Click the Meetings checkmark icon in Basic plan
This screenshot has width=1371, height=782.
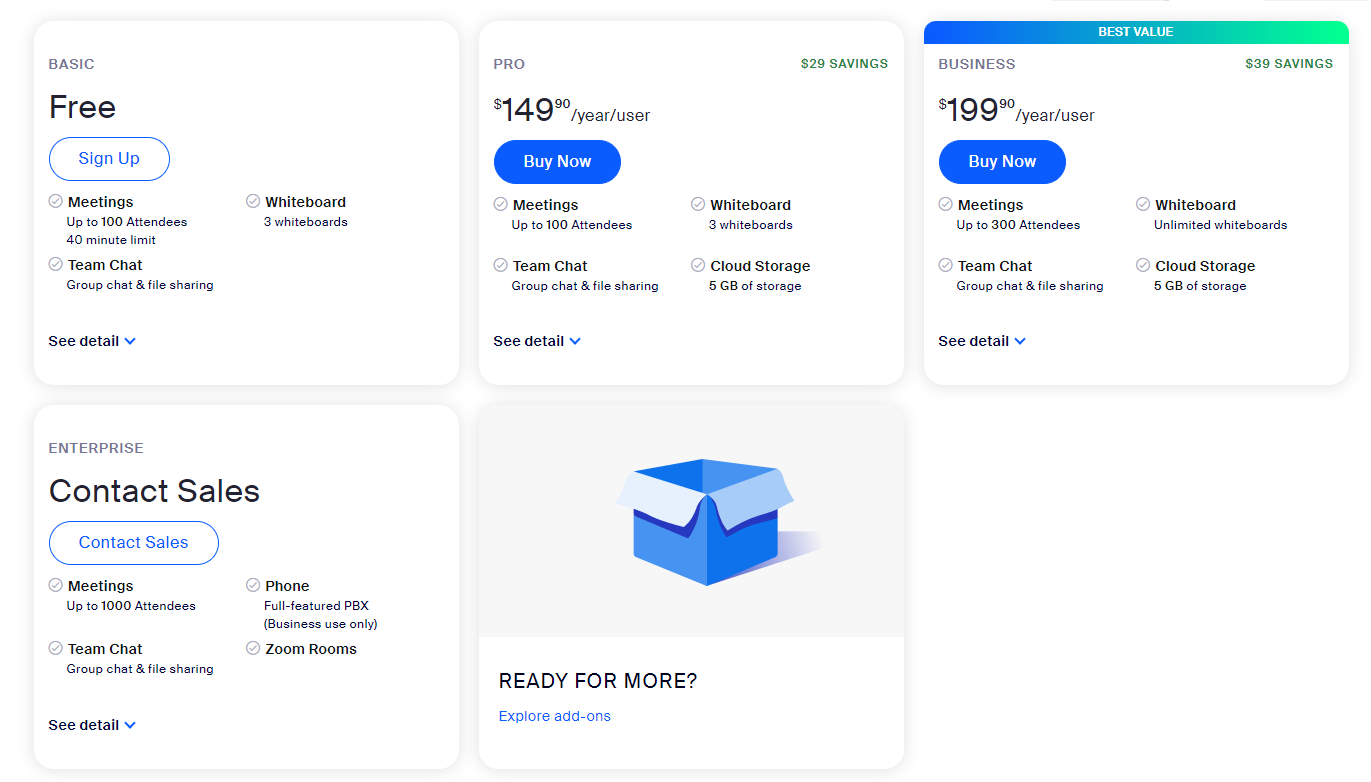tap(56, 201)
